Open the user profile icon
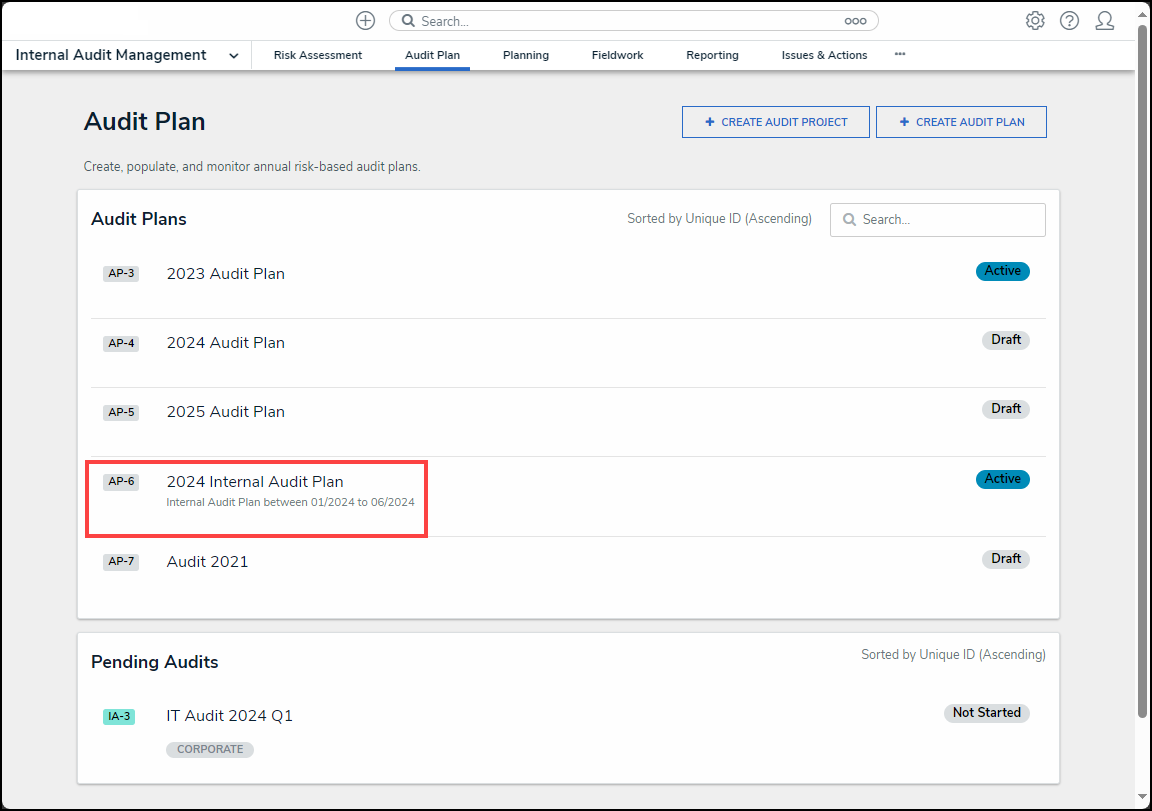 click(x=1104, y=21)
